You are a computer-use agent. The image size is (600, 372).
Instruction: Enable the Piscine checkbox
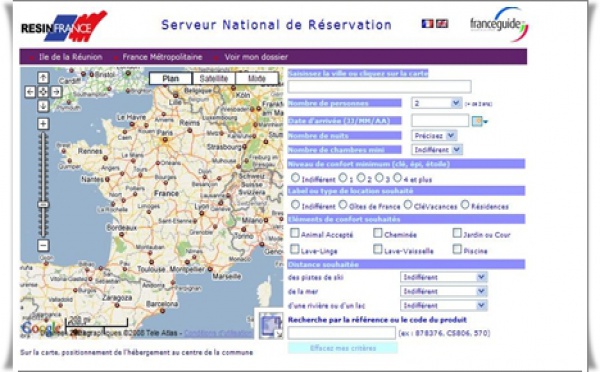pyautogui.click(x=457, y=249)
